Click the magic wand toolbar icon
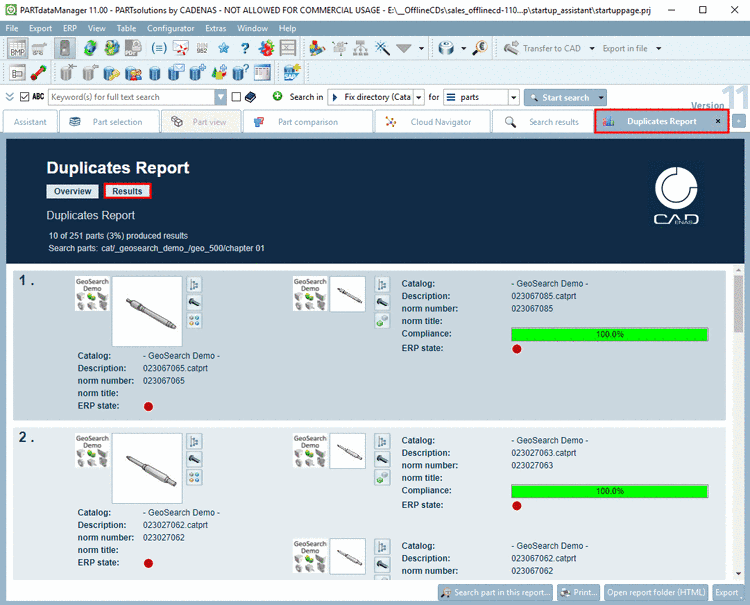750x605 pixels. click(382, 48)
